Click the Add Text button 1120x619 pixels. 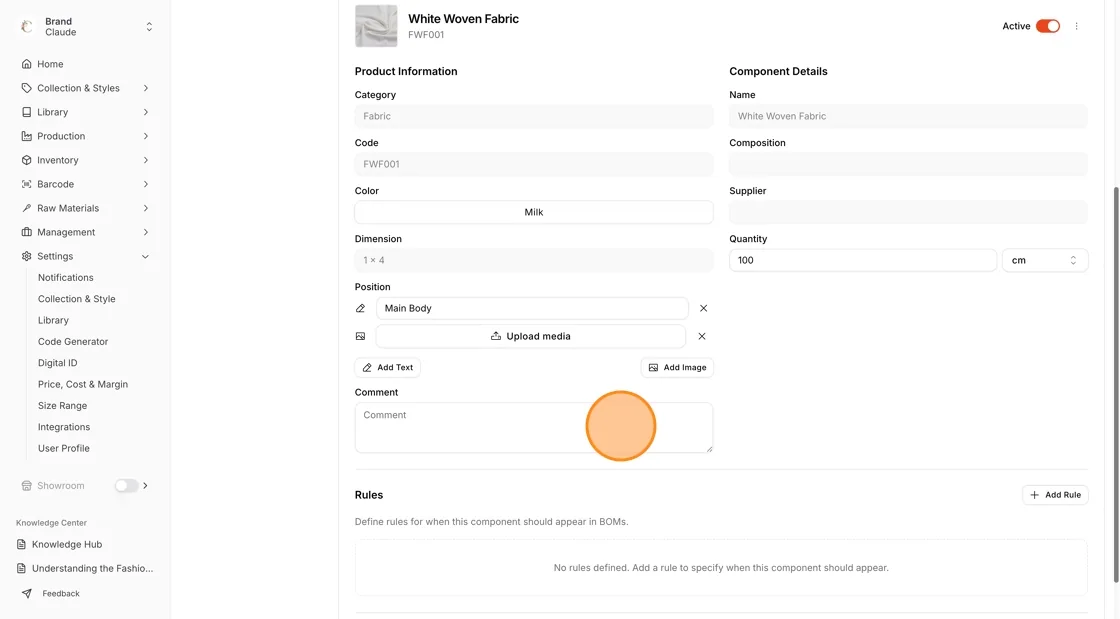coord(387,368)
